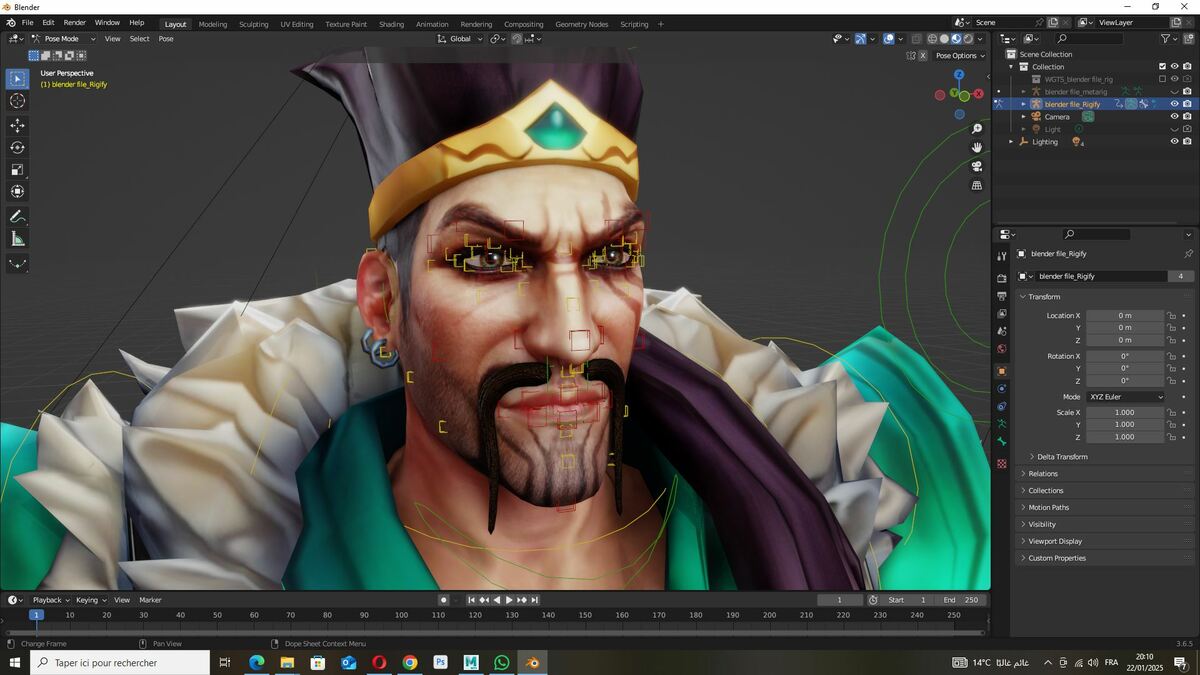Click the zoom viewport magnifier icon
The height and width of the screenshot is (675, 1200).
pyautogui.click(x=977, y=129)
